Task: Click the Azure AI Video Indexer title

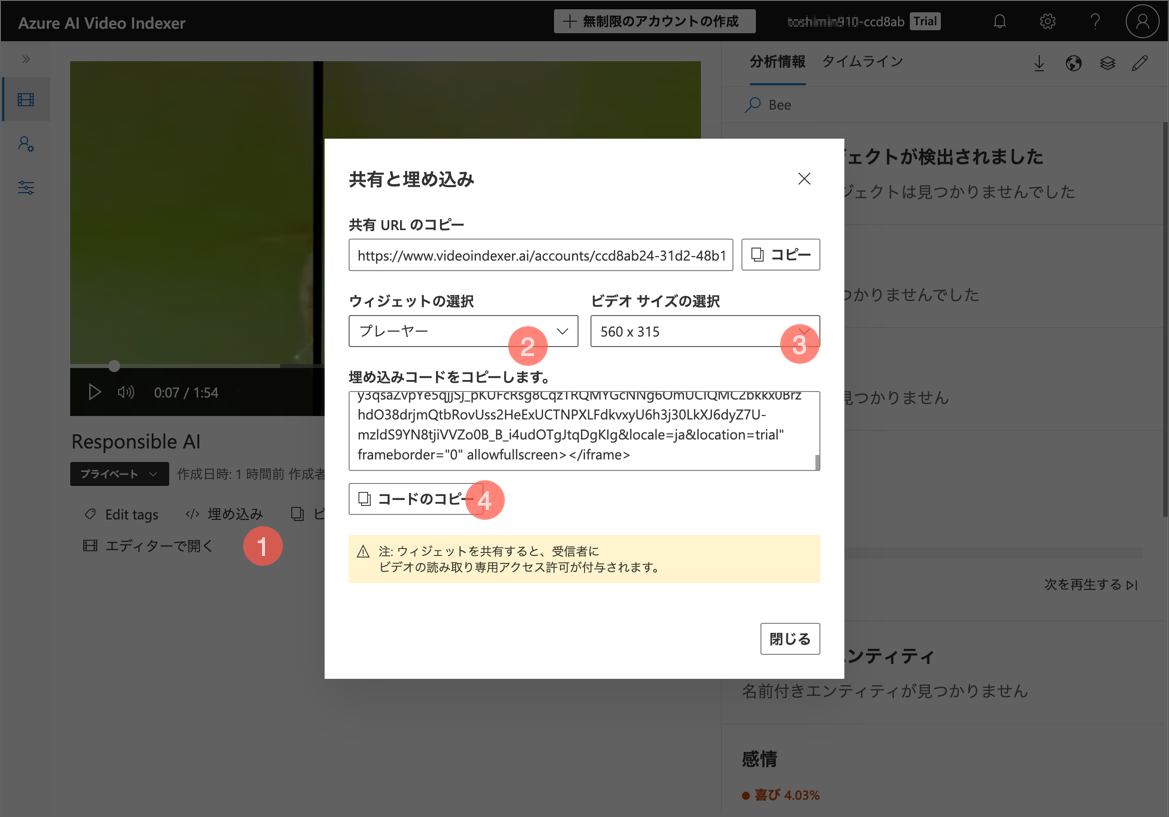Action: coord(101,23)
